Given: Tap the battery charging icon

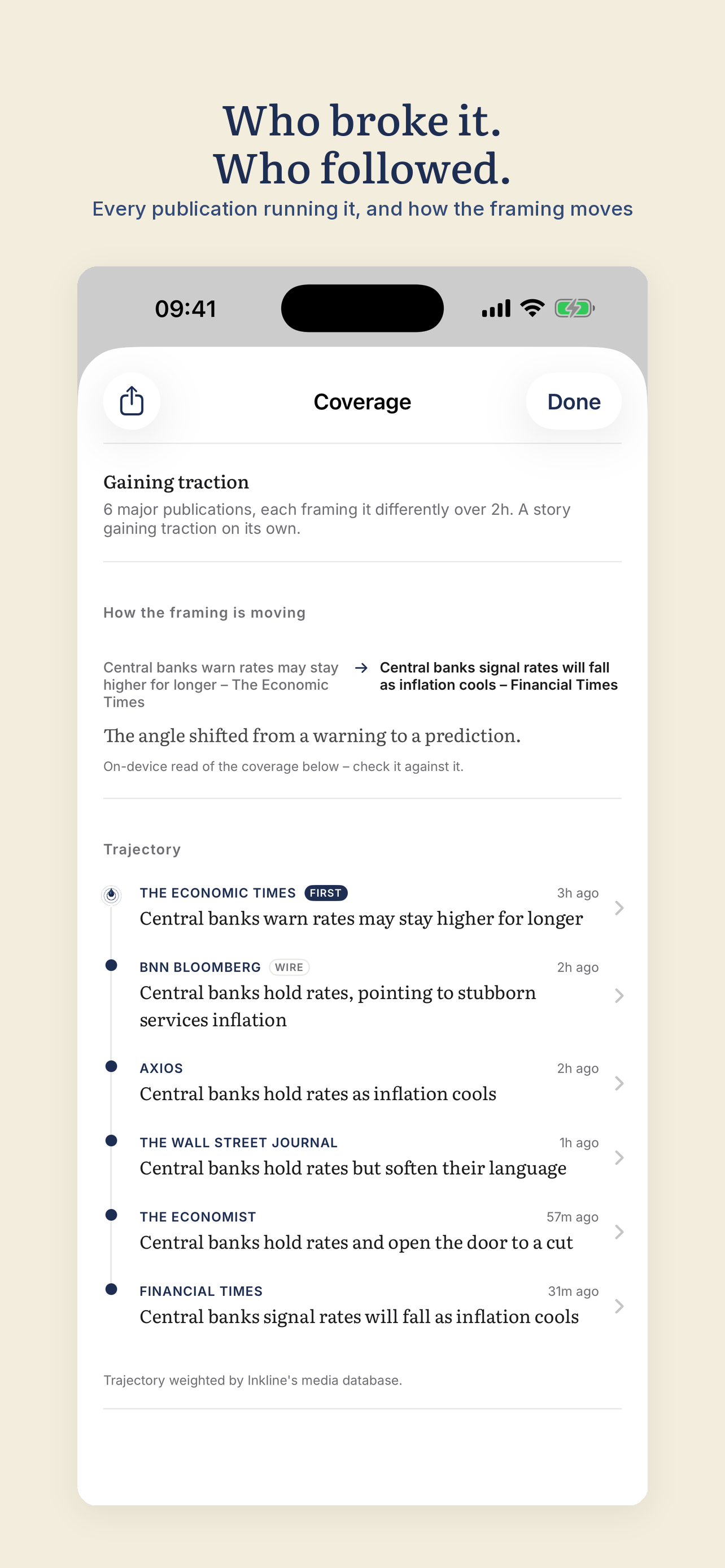Looking at the screenshot, I should 574,308.
